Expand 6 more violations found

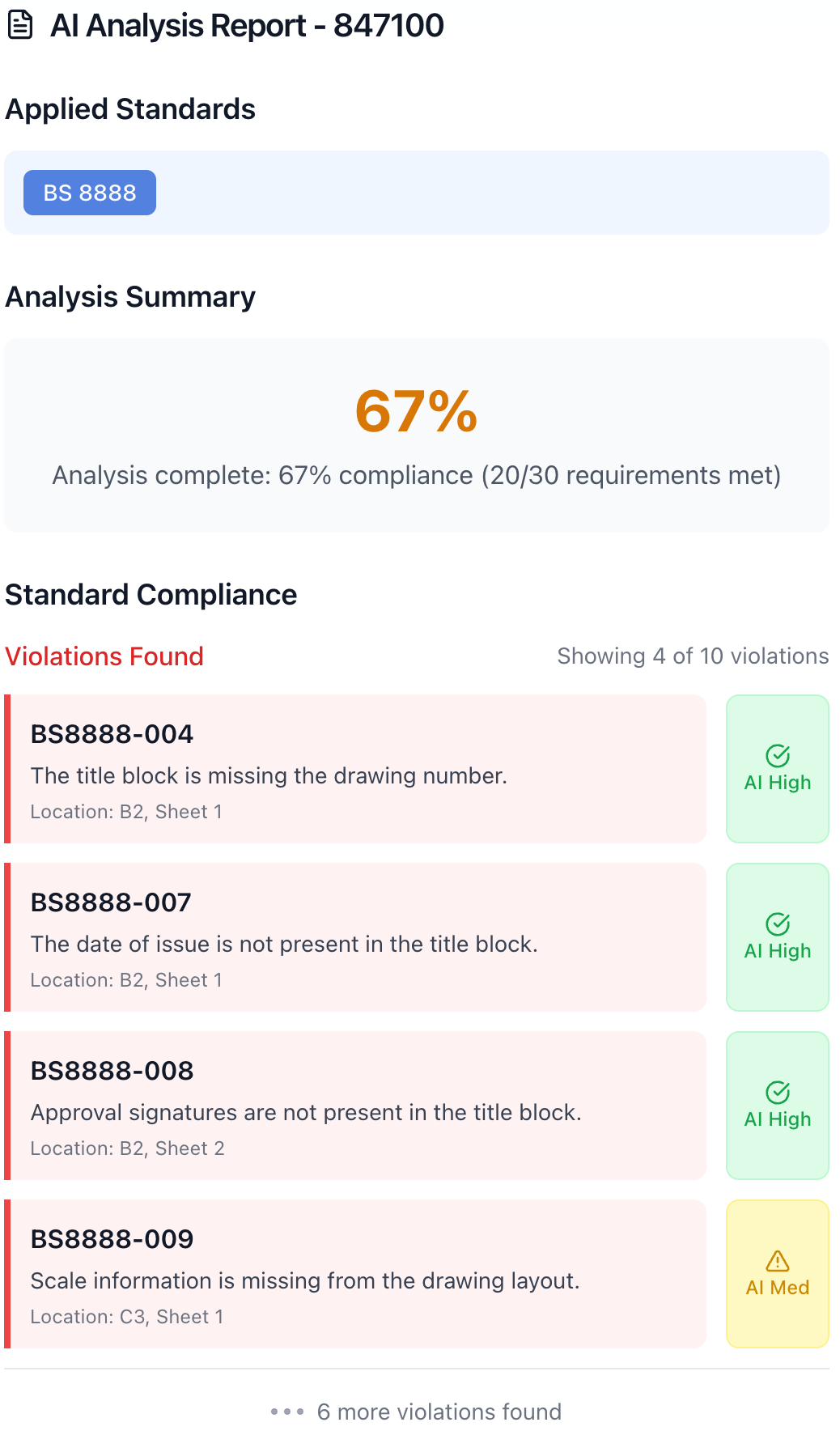(x=439, y=1412)
